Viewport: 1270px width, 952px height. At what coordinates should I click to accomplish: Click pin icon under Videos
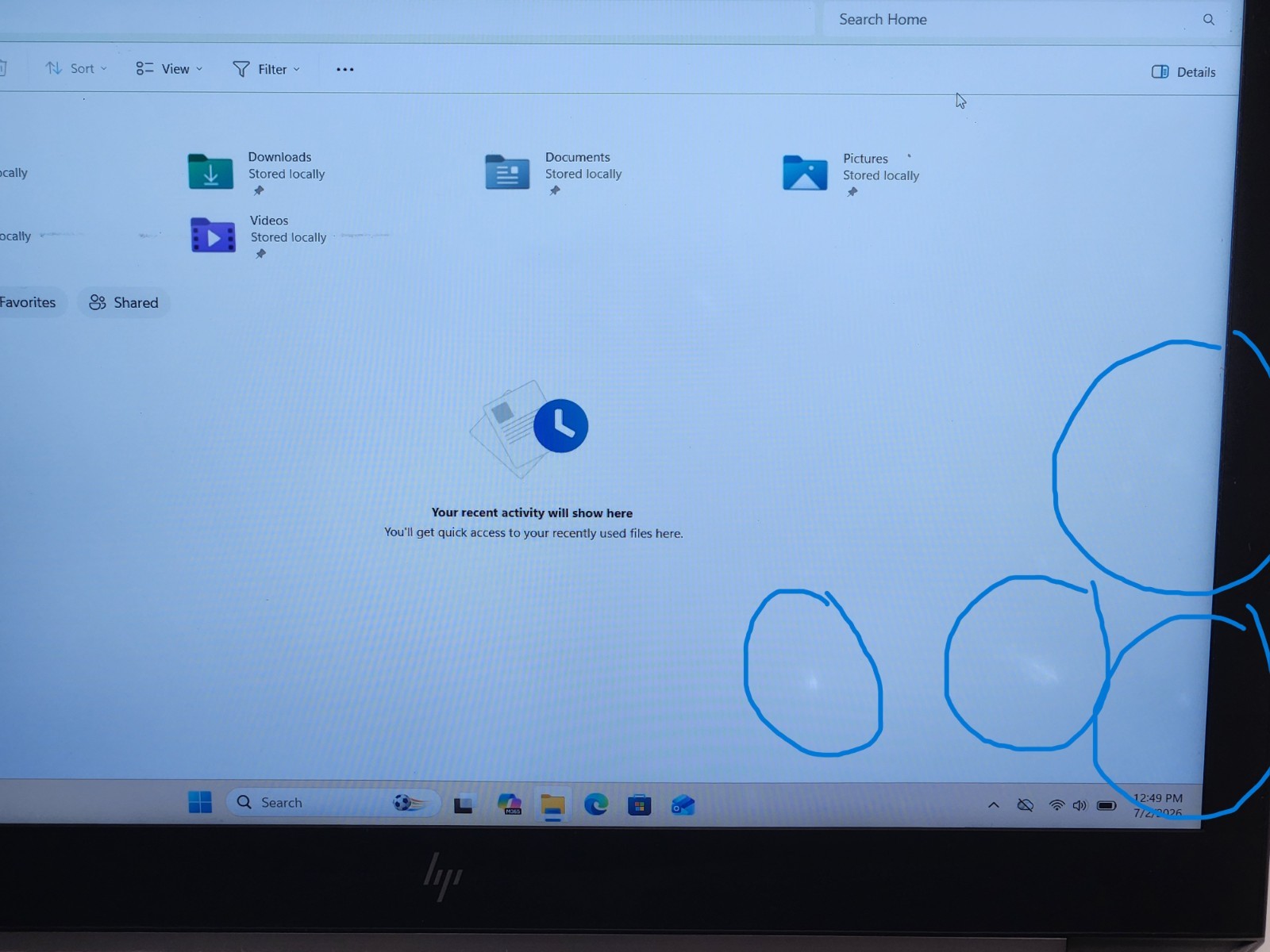coord(260,254)
